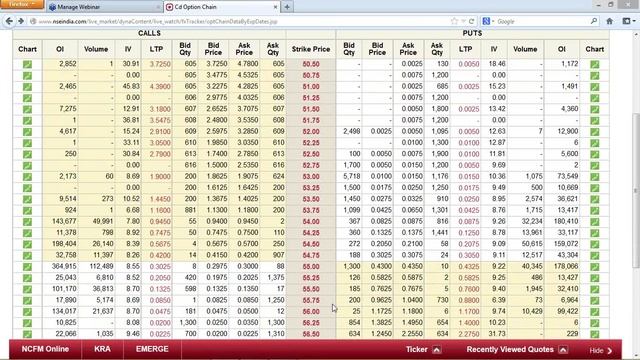This screenshot has height=360, width=640.
Task: Open the calls chart for strike 54.00
Action: point(27,222)
